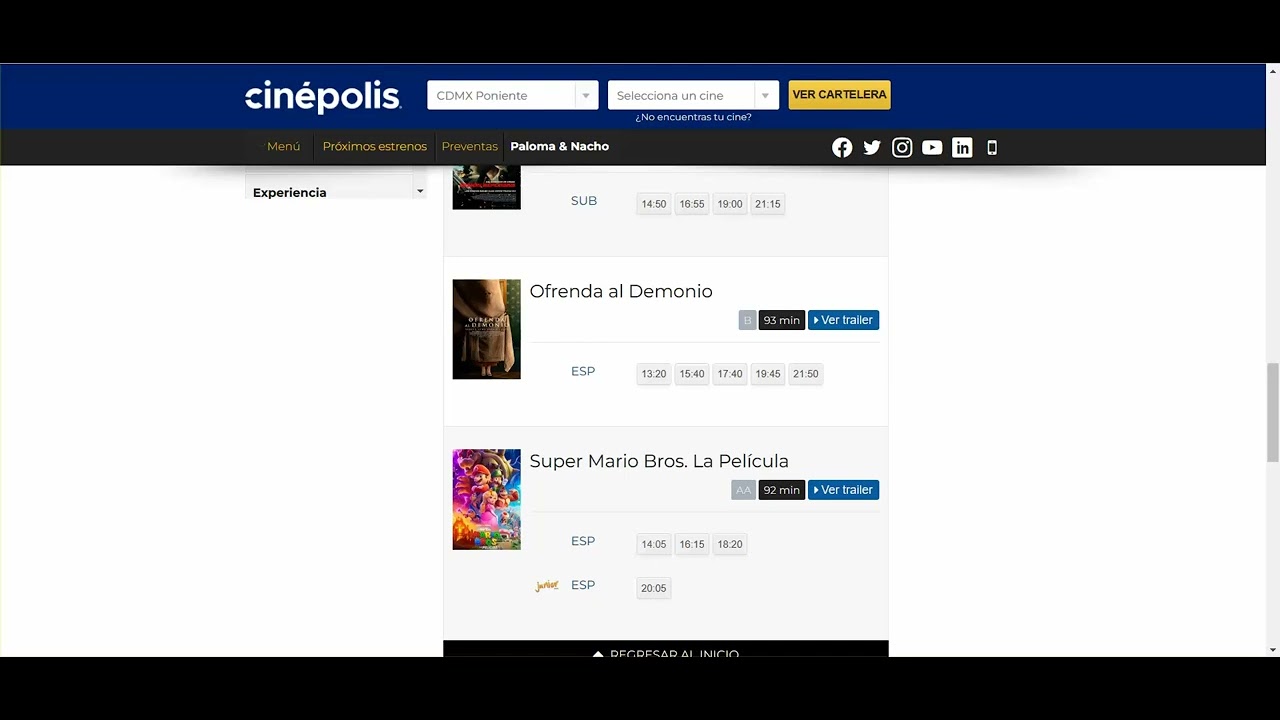Click ESP label beside the Junior logo
1280x720 pixels.
tap(583, 585)
